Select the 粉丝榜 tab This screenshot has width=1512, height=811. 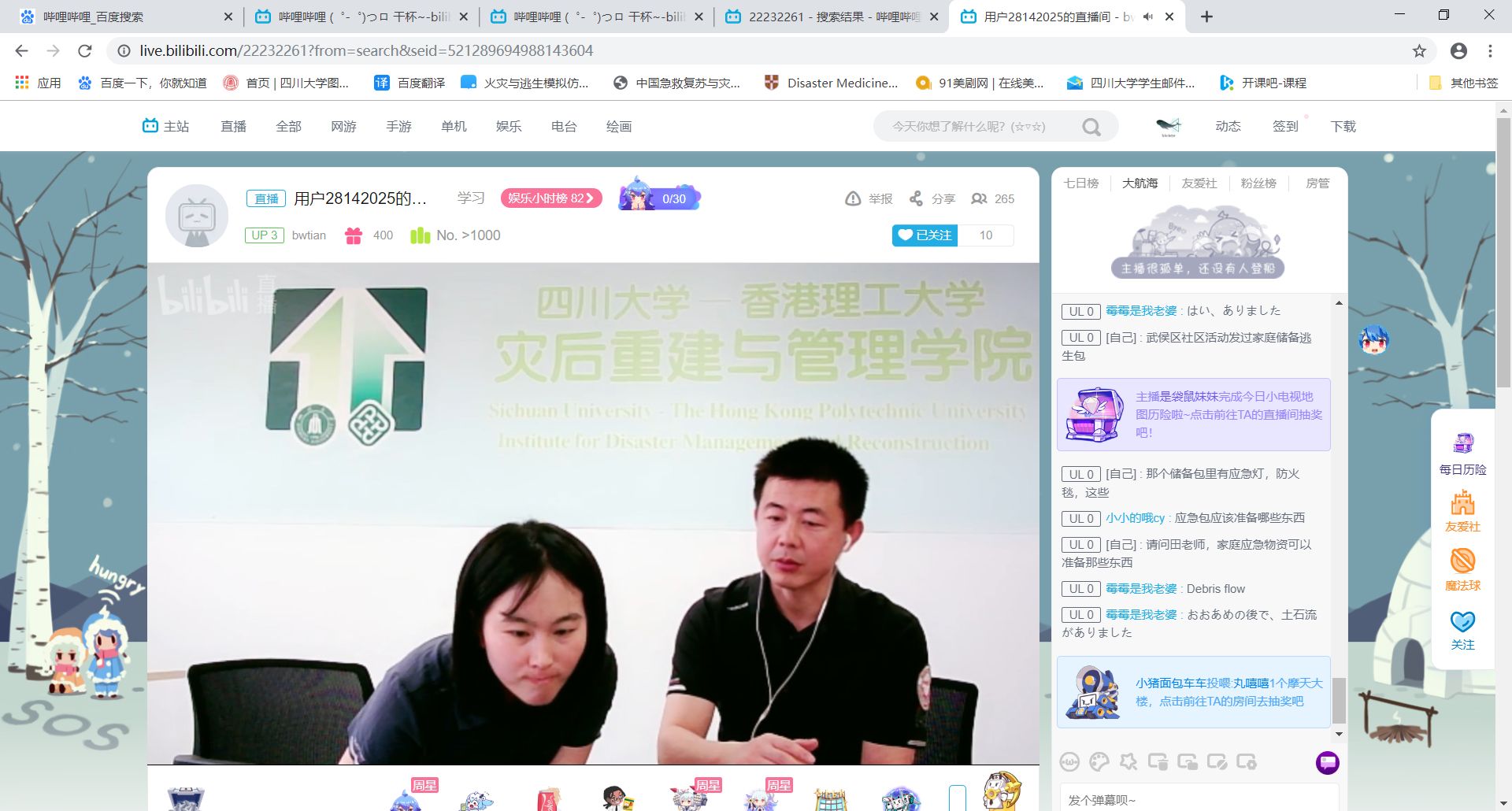pos(1258,183)
